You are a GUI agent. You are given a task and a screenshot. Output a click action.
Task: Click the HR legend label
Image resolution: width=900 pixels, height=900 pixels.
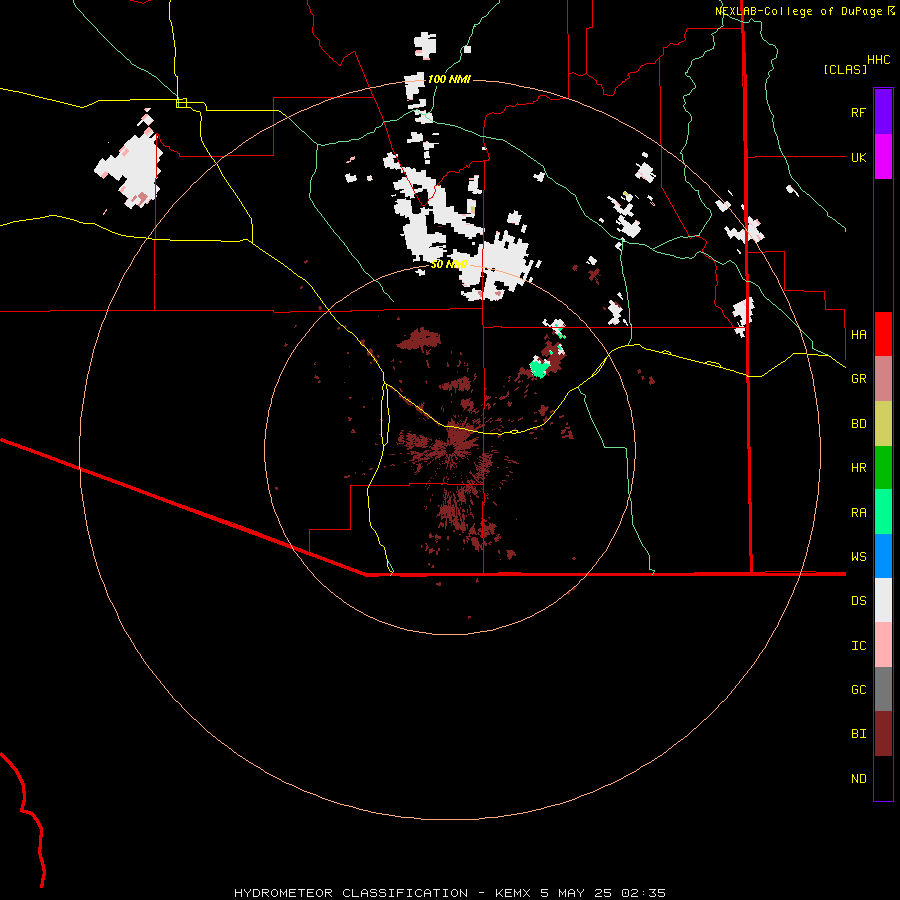point(858,468)
